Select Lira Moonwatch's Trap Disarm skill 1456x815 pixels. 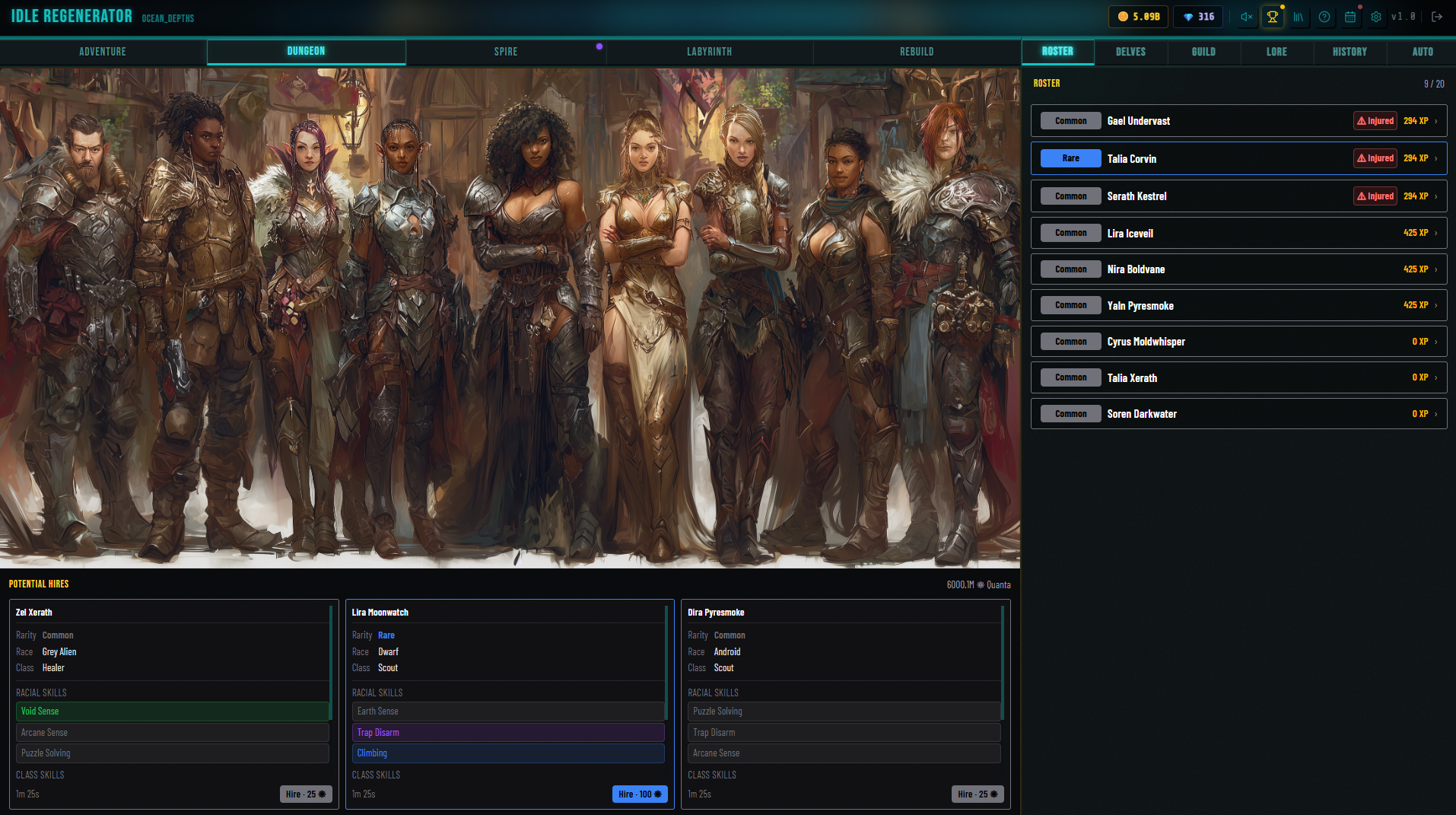click(x=508, y=732)
